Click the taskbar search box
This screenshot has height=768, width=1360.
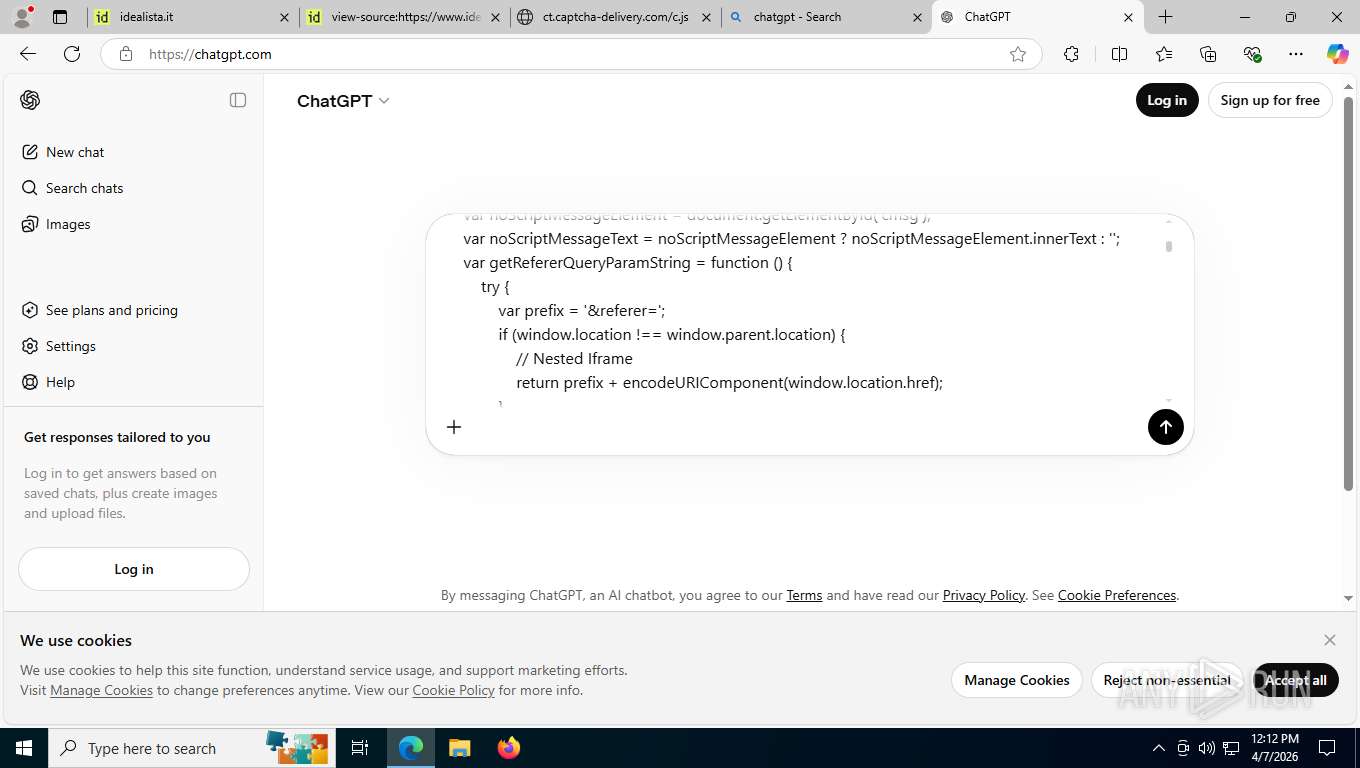tap(190, 748)
